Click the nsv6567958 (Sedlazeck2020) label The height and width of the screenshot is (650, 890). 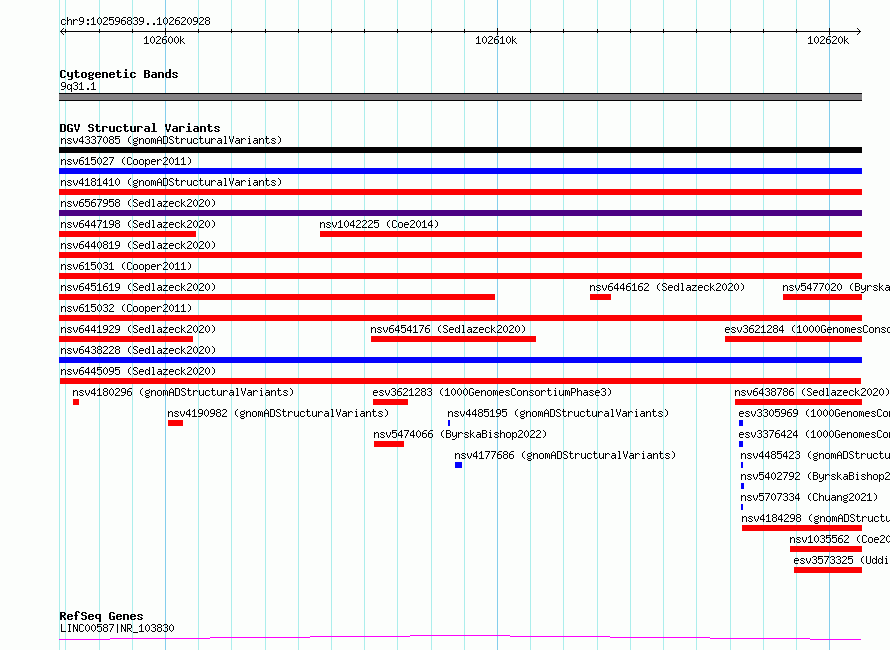138,203
